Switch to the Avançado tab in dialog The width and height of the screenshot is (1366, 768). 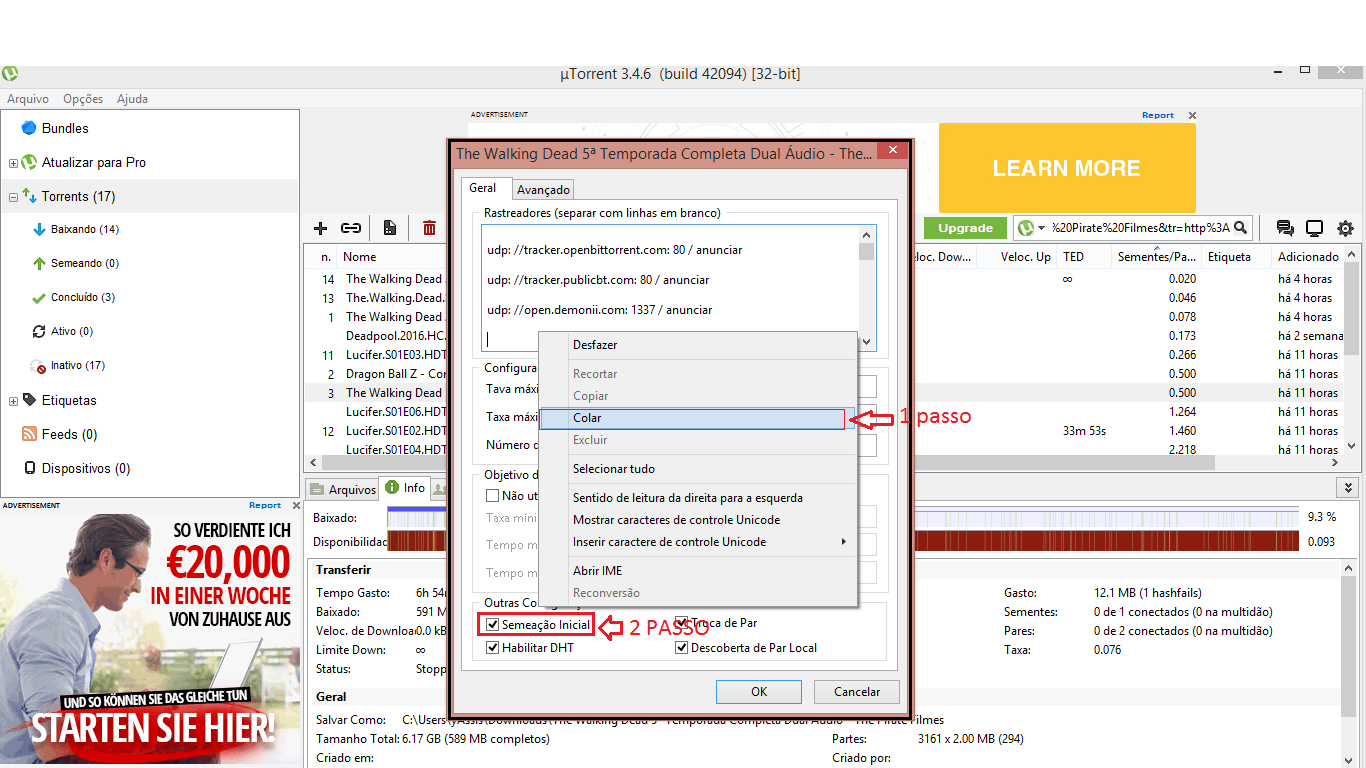[544, 189]
